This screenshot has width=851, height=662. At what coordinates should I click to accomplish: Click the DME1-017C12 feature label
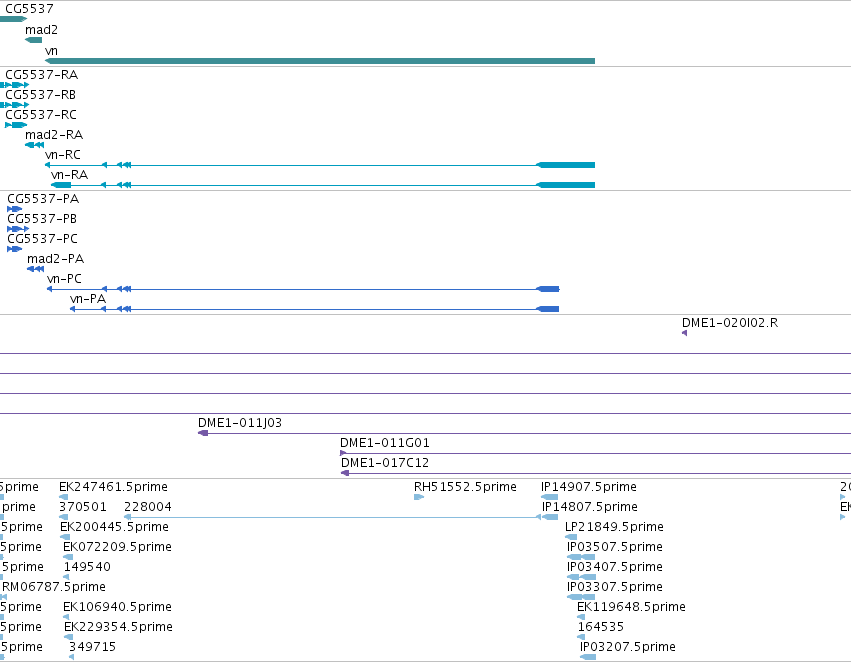coord(385,463)
